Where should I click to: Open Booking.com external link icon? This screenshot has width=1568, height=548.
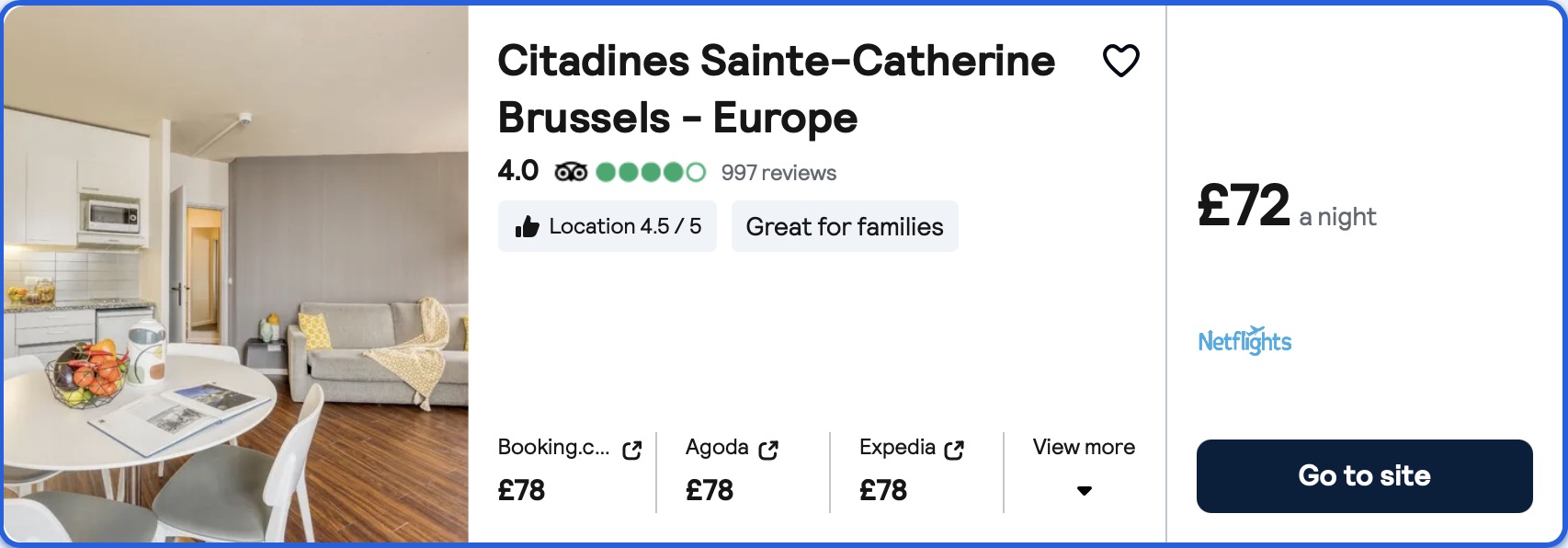631,451
